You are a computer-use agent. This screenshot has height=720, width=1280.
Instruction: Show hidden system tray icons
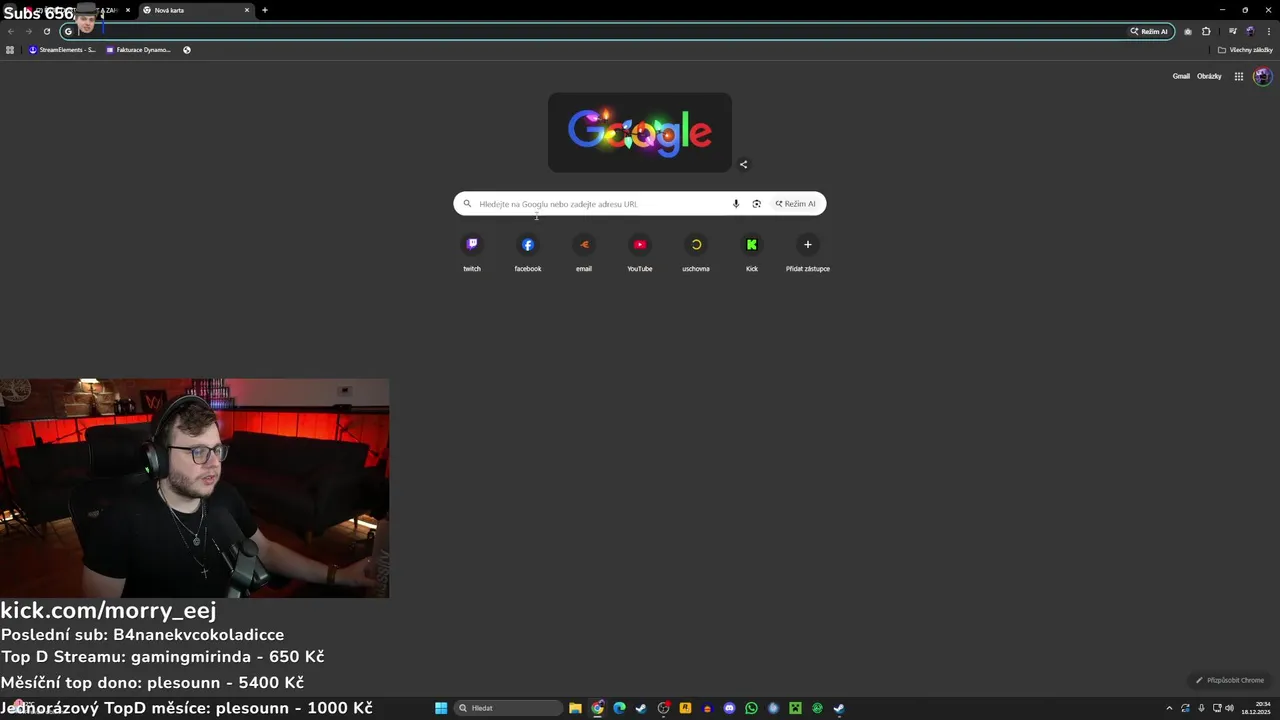coord(1168,708)
